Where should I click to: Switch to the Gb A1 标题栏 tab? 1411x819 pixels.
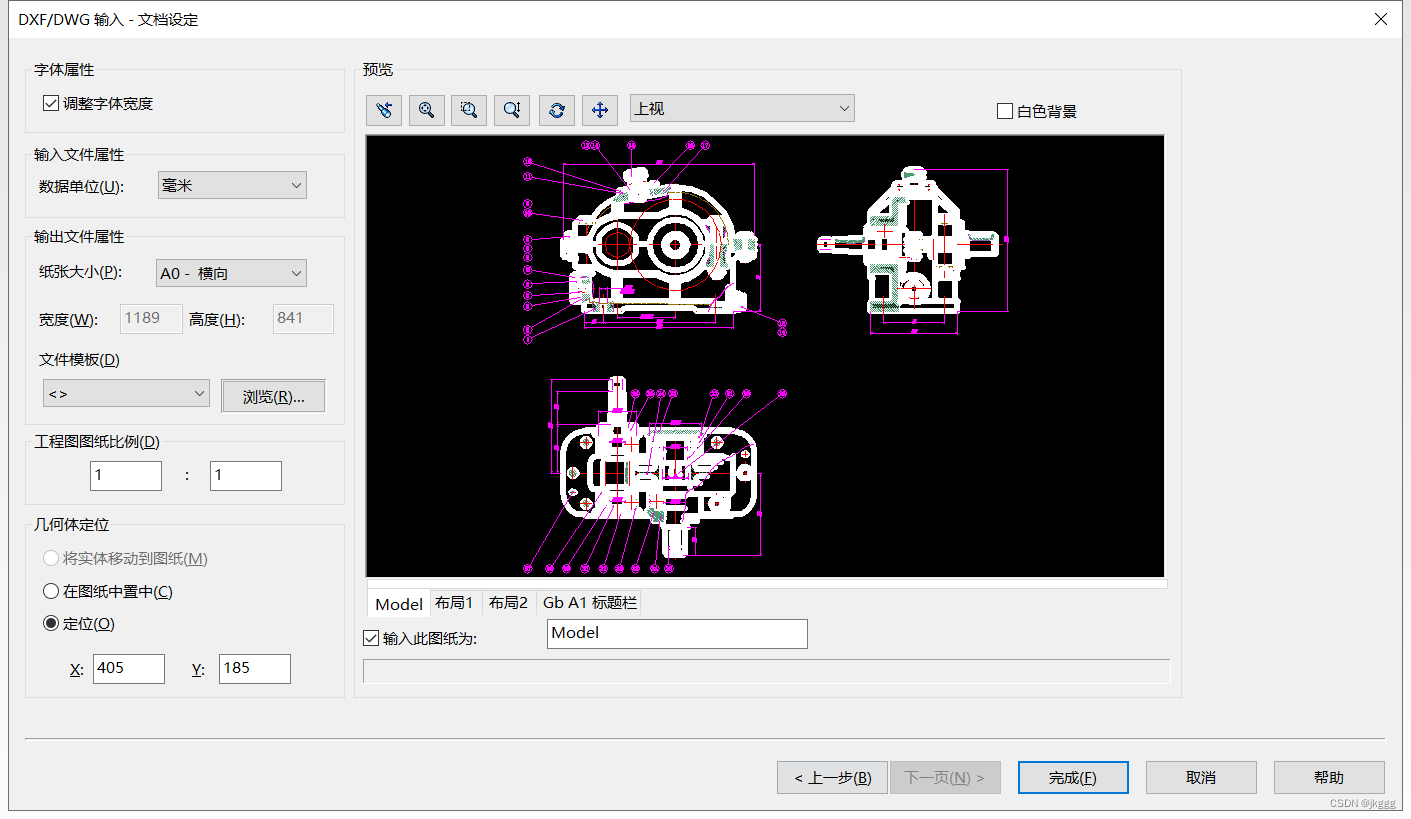pos(590,603)
